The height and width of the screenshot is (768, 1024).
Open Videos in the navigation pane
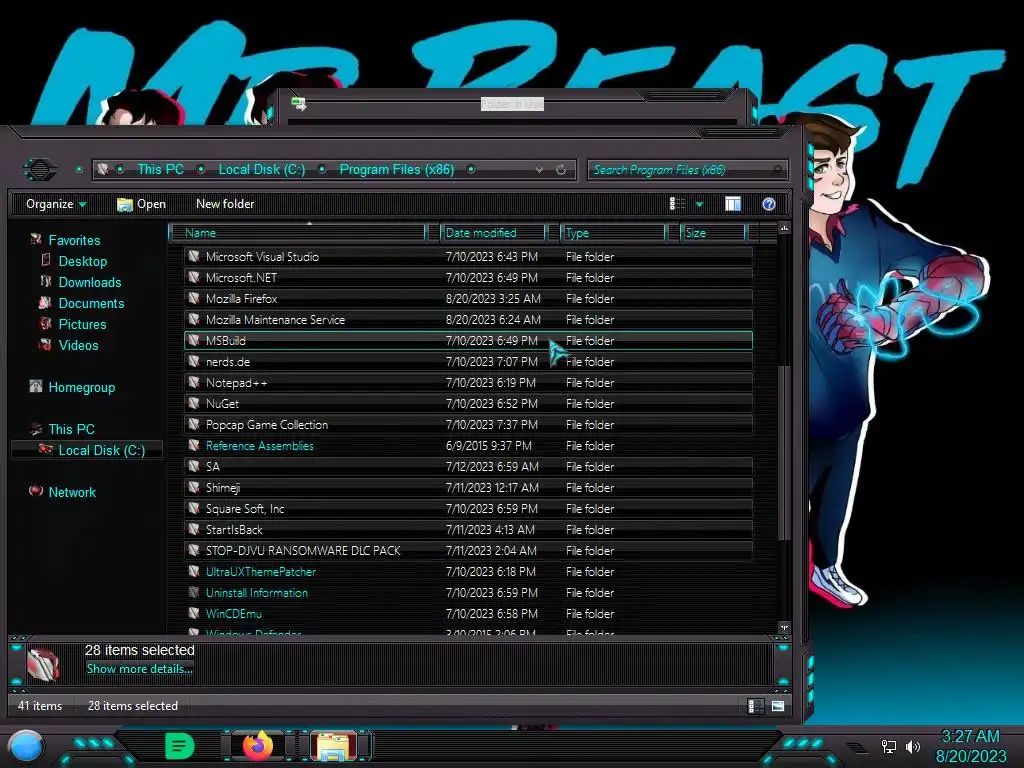click(78, 345)
